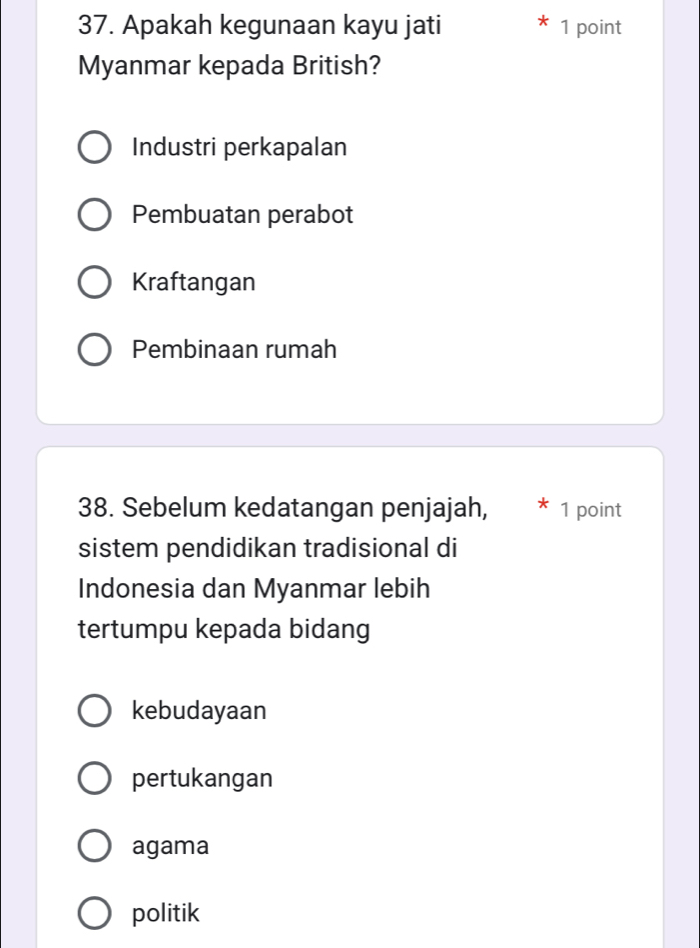Click the 'Pembuatan perabot' label text
The width and height of the screenshot is (700, 948).
coord(243,215)
